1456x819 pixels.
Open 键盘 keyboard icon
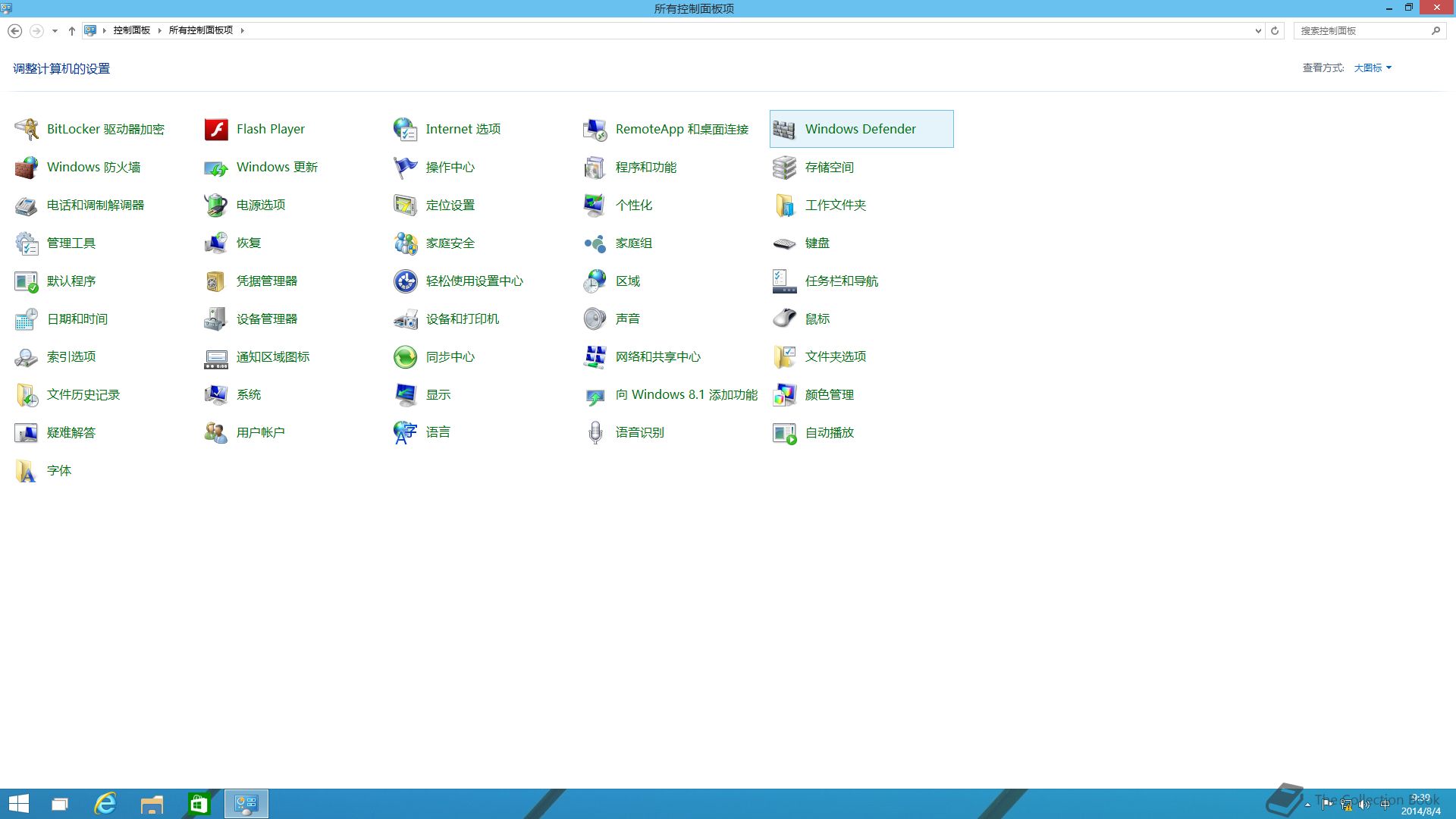tap(785, 243)
